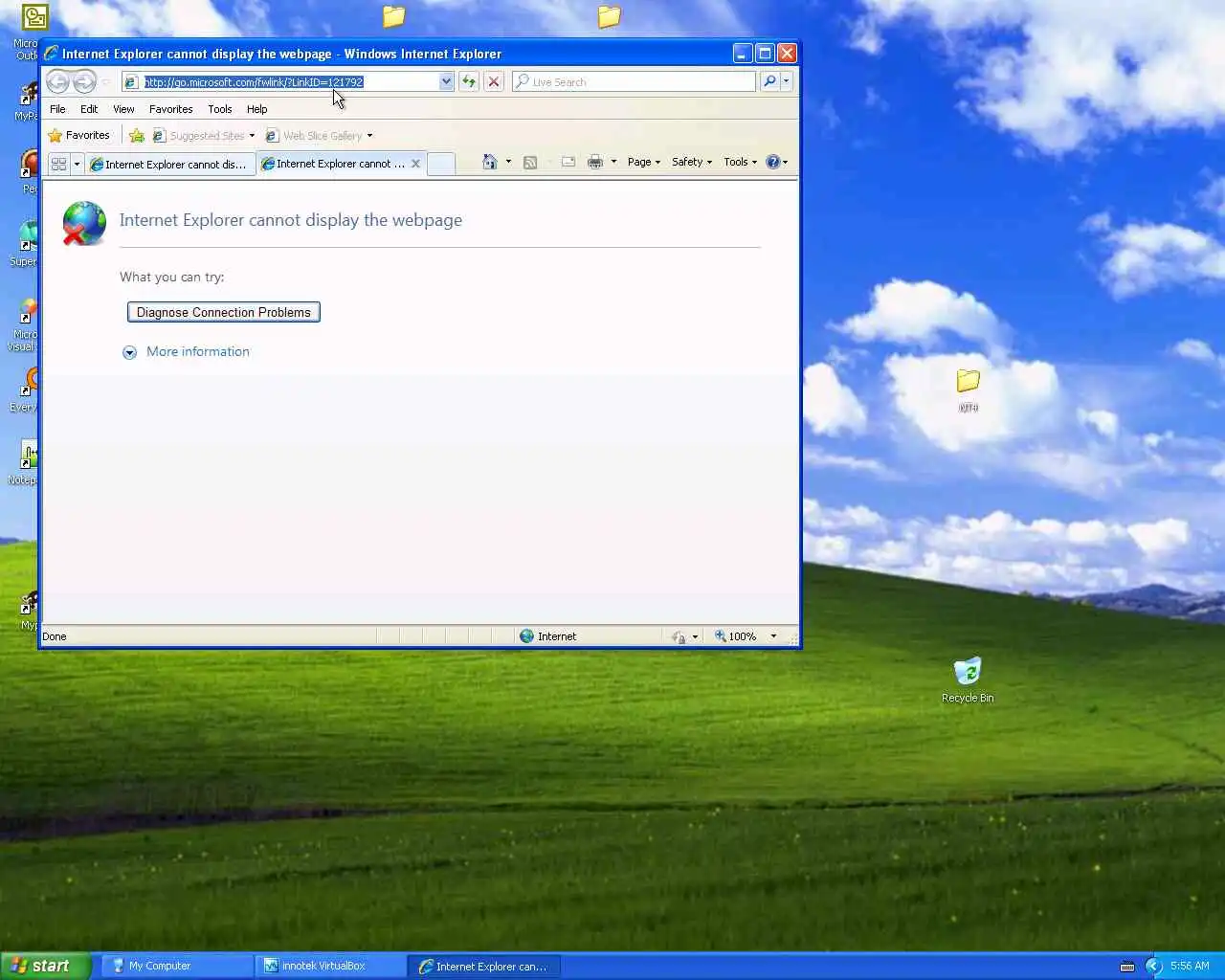Click the Help question mark icon
Screen dimensions: 1225x980
point(773,163)
